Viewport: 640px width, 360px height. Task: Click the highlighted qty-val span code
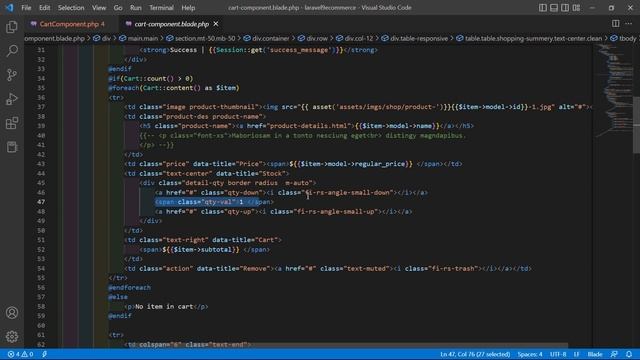[207, 202]
